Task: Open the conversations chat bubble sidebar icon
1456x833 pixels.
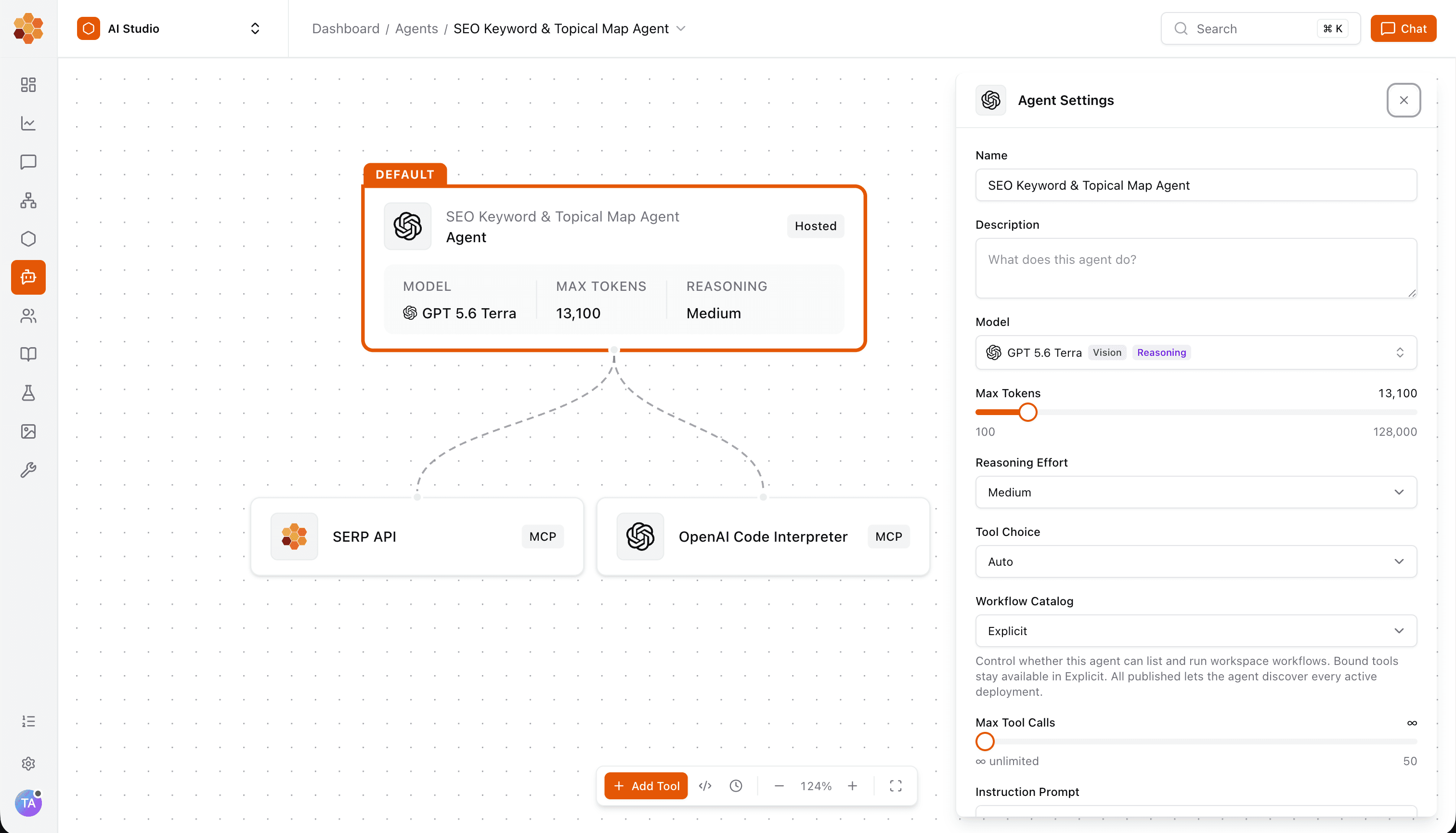Action: tap(28, 162)
